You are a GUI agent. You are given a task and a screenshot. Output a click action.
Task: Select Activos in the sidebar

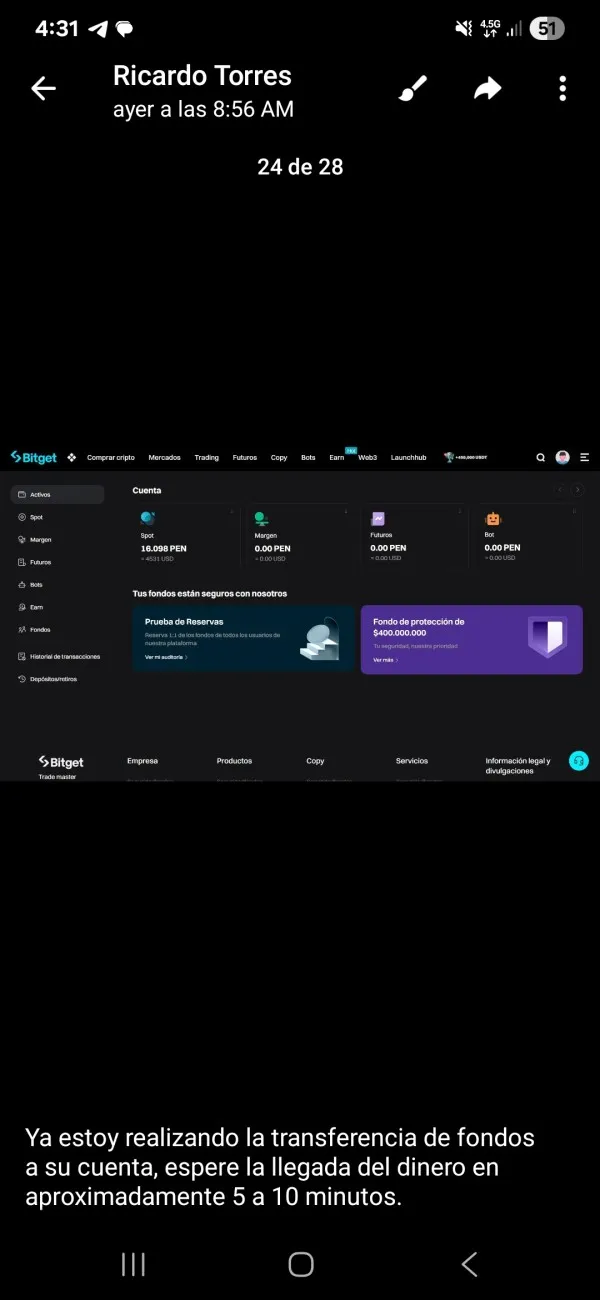point(57,494)
